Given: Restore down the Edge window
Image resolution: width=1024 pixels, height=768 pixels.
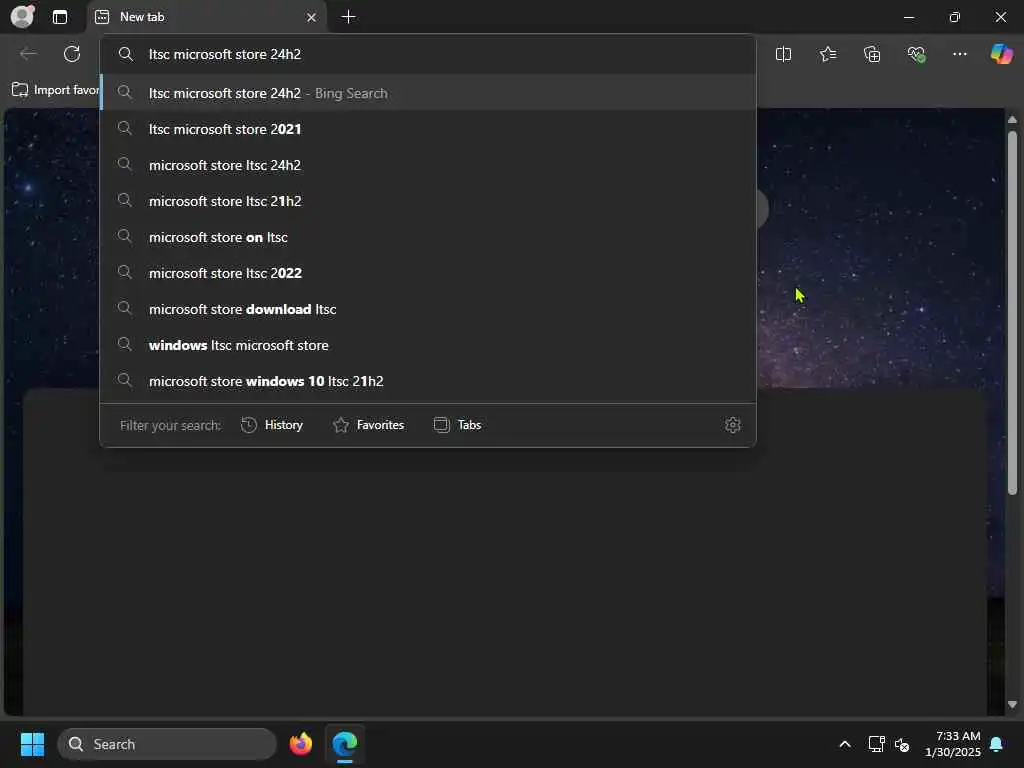Looking at the screenshot, I should [x=954, y=17].
